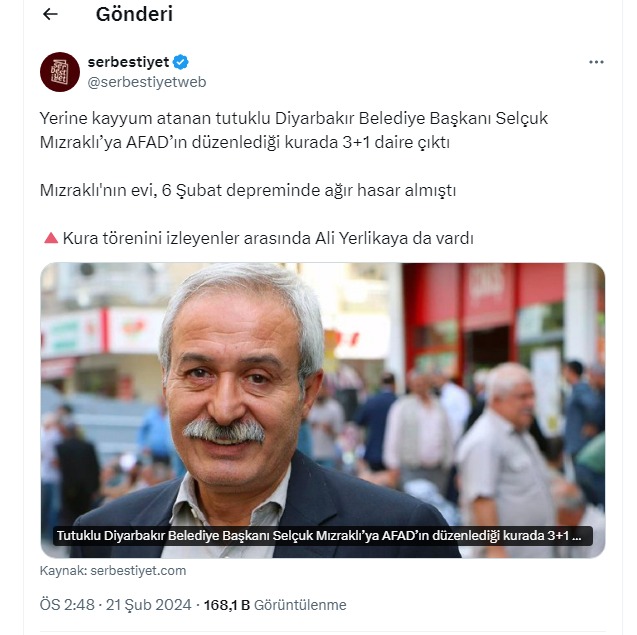Go back using the left arrow

click(50, 14)
